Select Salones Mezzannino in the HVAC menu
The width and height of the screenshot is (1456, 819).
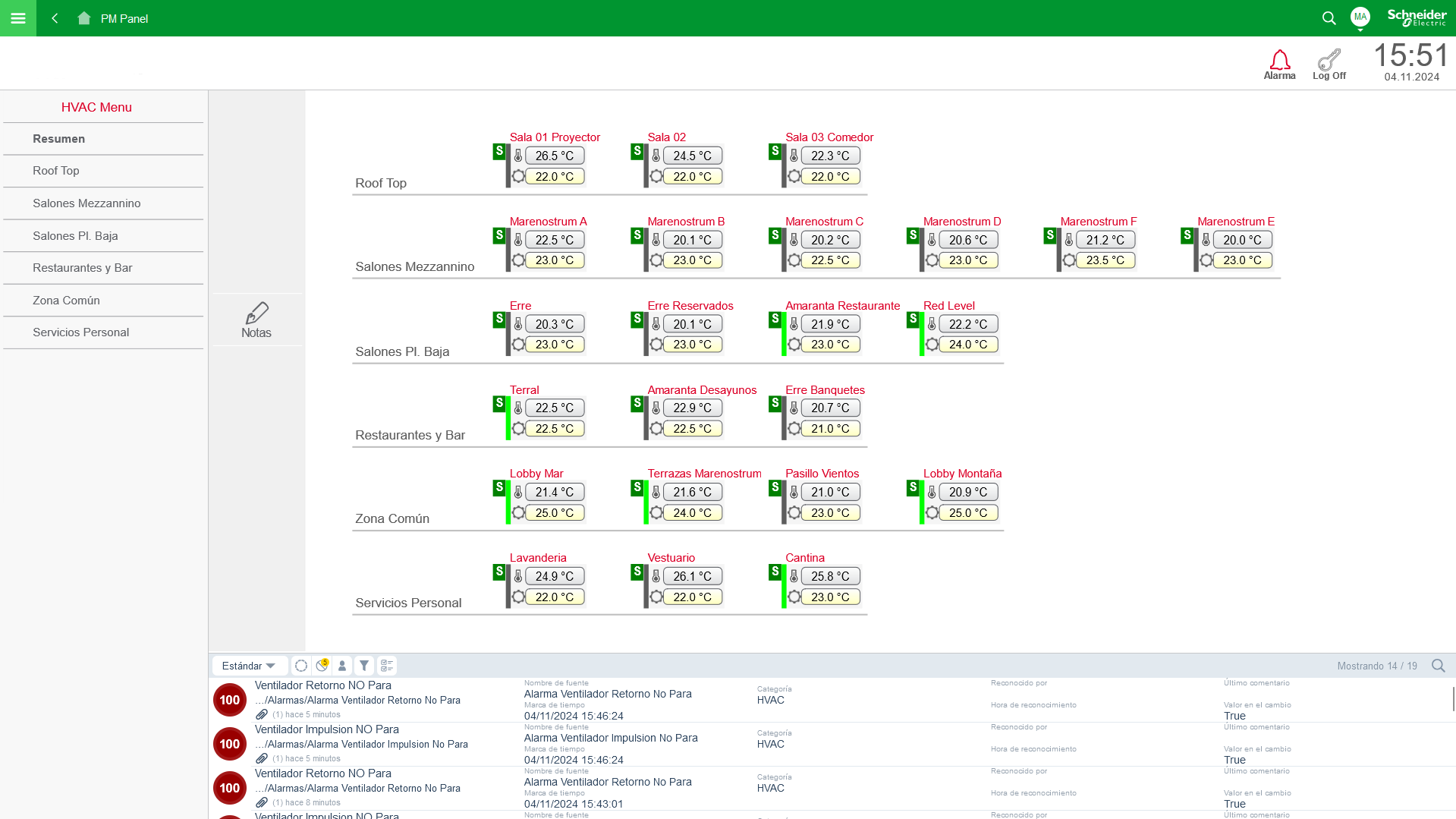pyautogui.click(x=86, y=203)
